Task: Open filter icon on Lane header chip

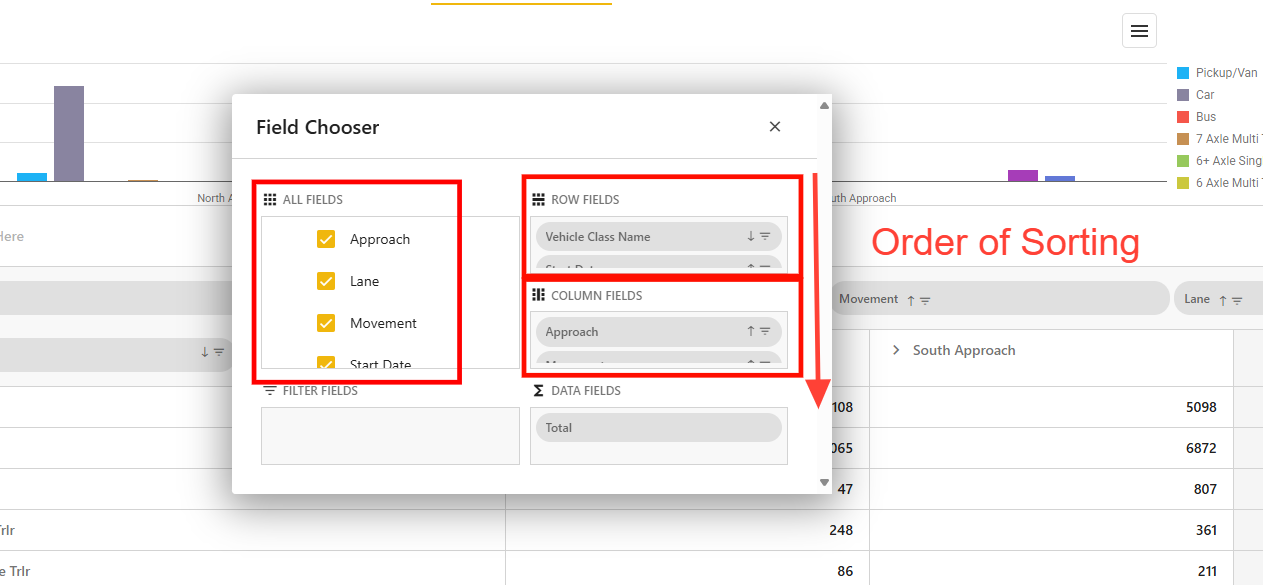Action: [1237, 300]
